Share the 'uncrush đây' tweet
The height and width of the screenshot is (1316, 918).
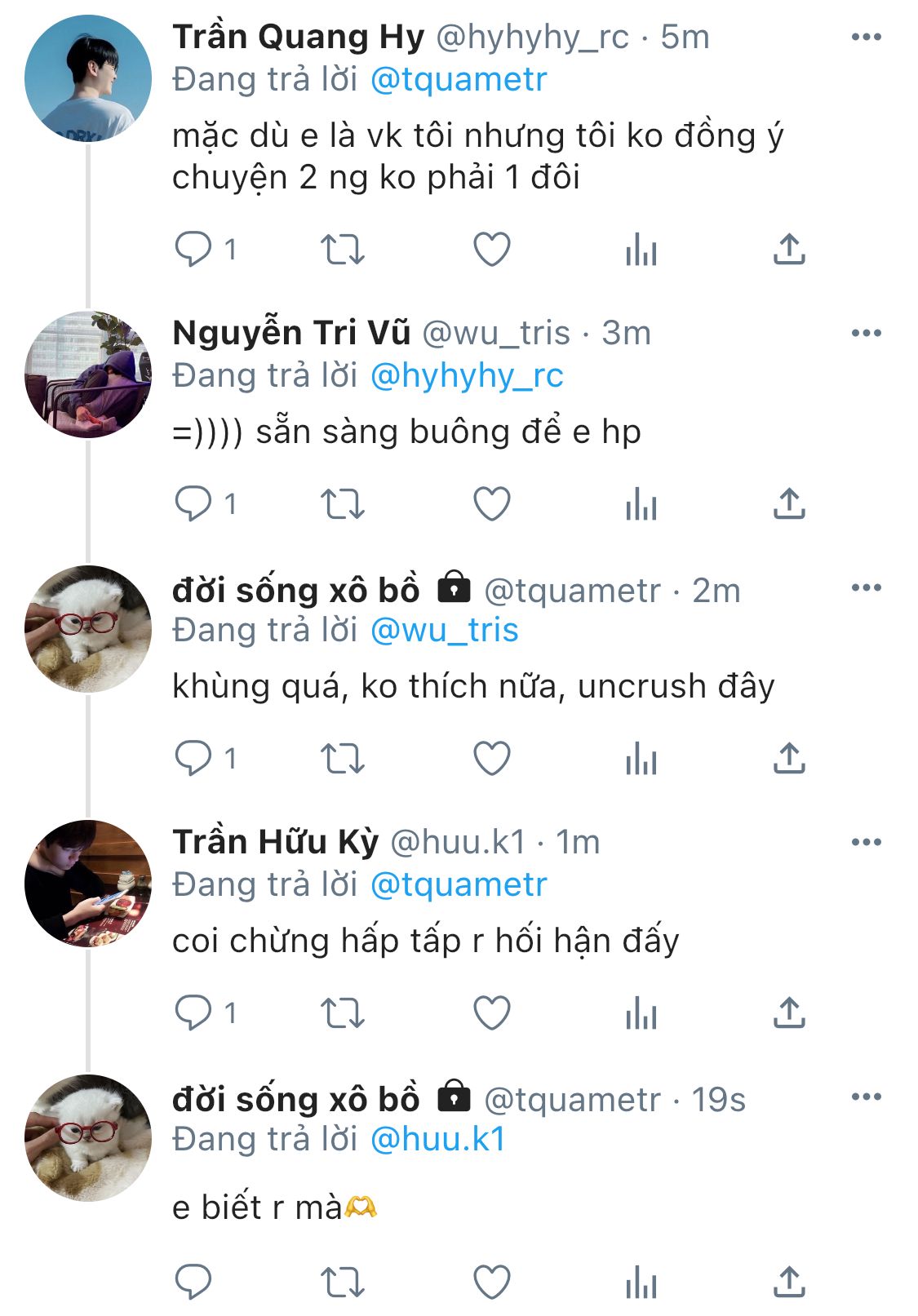click(789, 759)
